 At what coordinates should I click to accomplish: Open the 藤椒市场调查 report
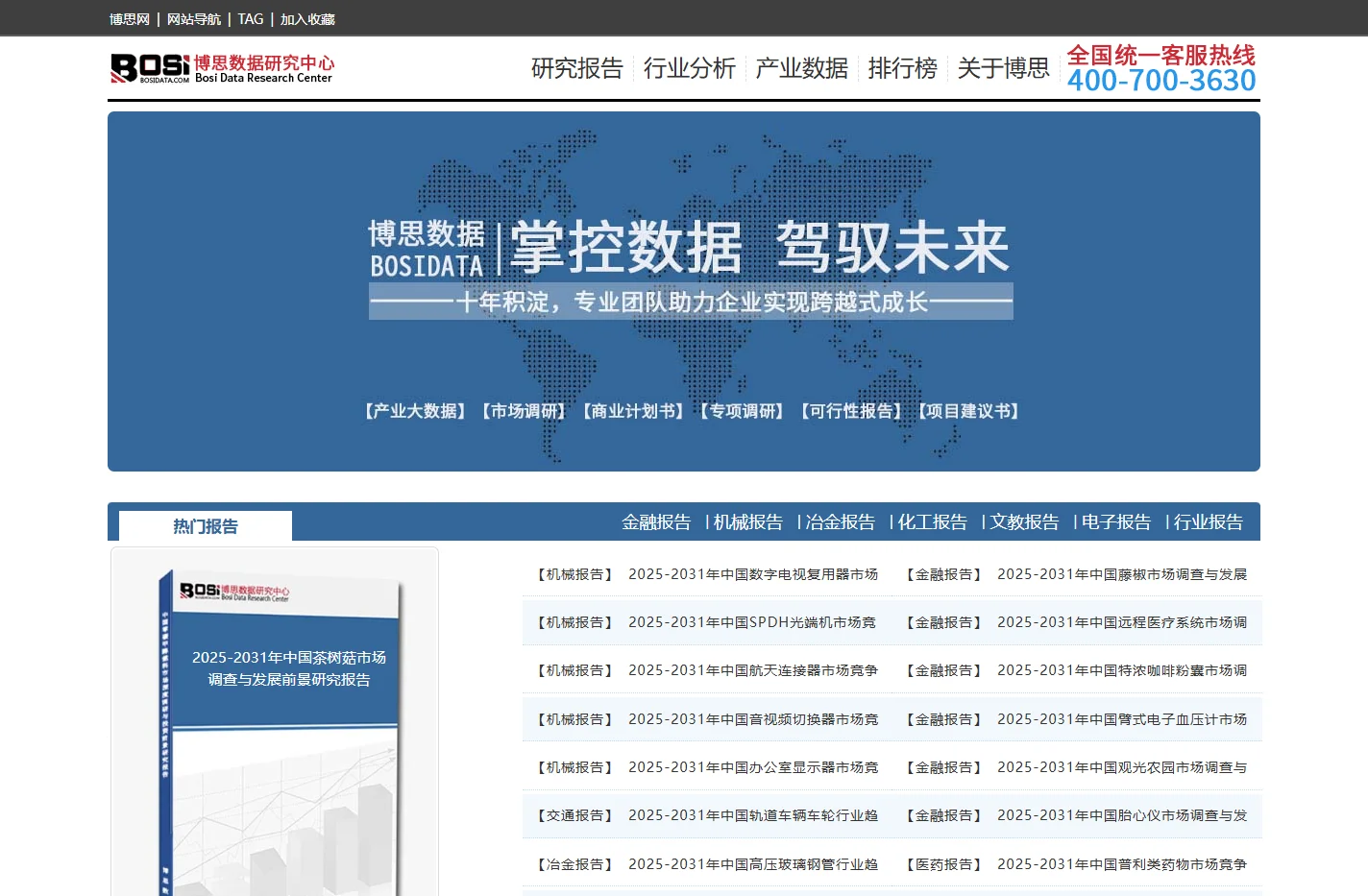[1122, 574]
